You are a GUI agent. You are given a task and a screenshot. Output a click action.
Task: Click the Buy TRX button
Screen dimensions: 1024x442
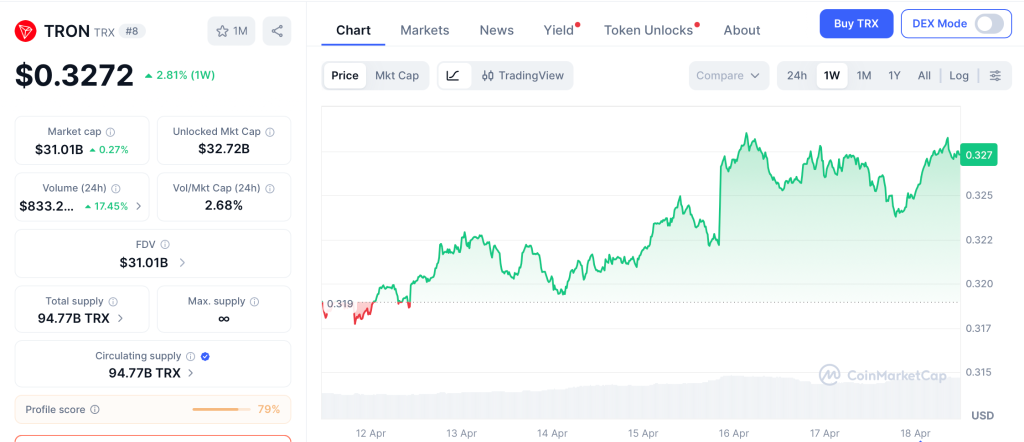coord(856,24)
